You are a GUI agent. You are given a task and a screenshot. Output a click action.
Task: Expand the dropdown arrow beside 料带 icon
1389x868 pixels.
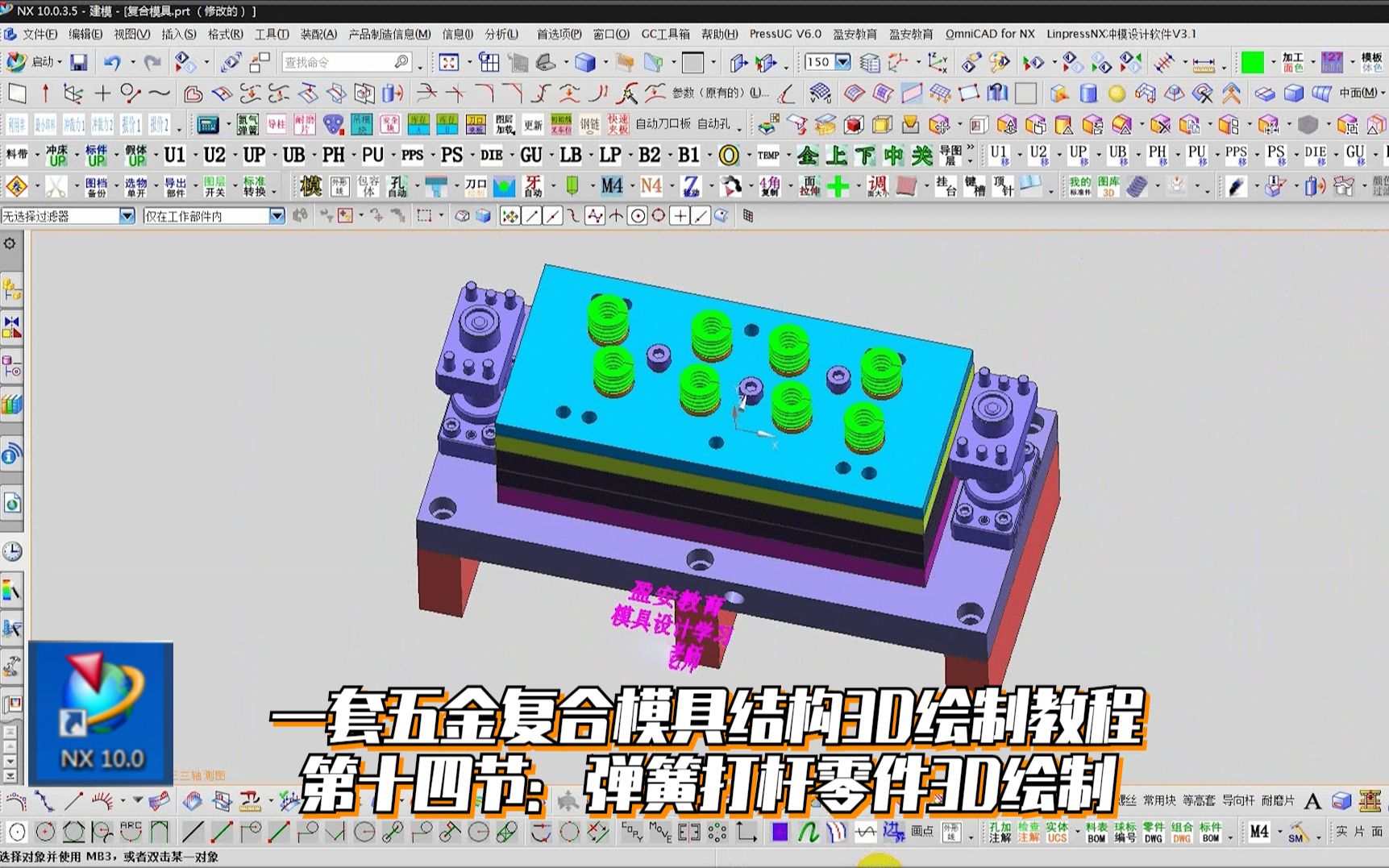(36, 156)
